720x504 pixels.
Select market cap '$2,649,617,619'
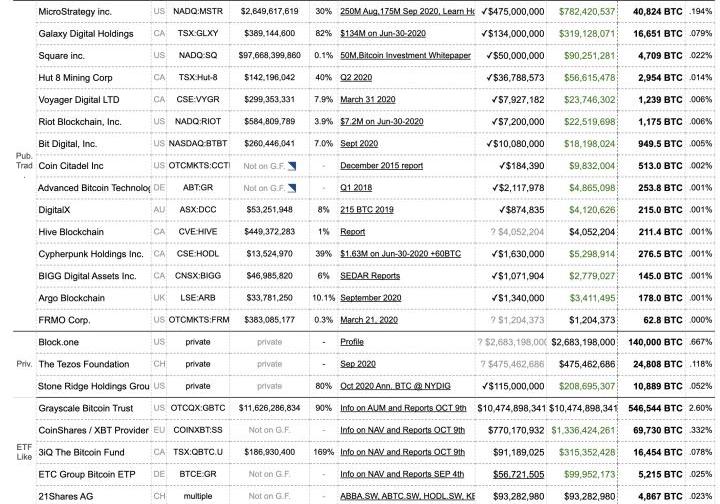tap(270, 11)
